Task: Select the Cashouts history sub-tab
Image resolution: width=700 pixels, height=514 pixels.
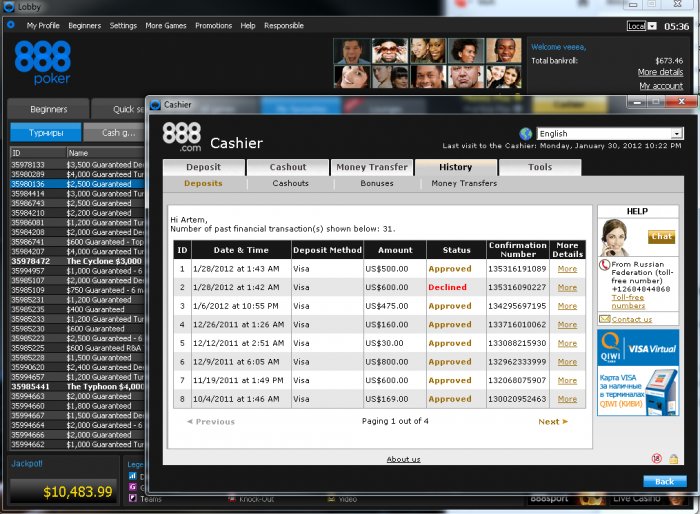Action: click(x=290, y=183)
